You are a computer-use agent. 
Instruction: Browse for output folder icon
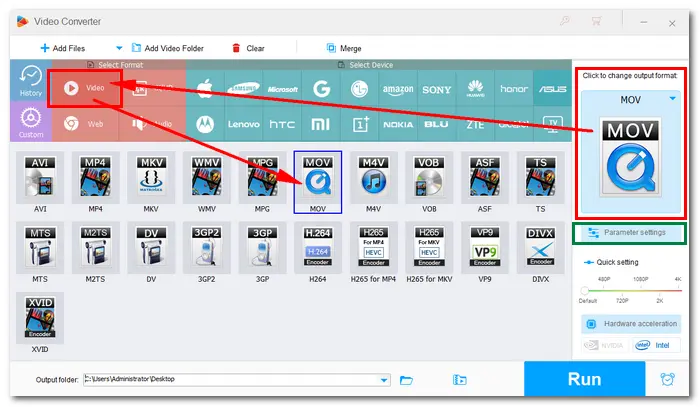406,380
